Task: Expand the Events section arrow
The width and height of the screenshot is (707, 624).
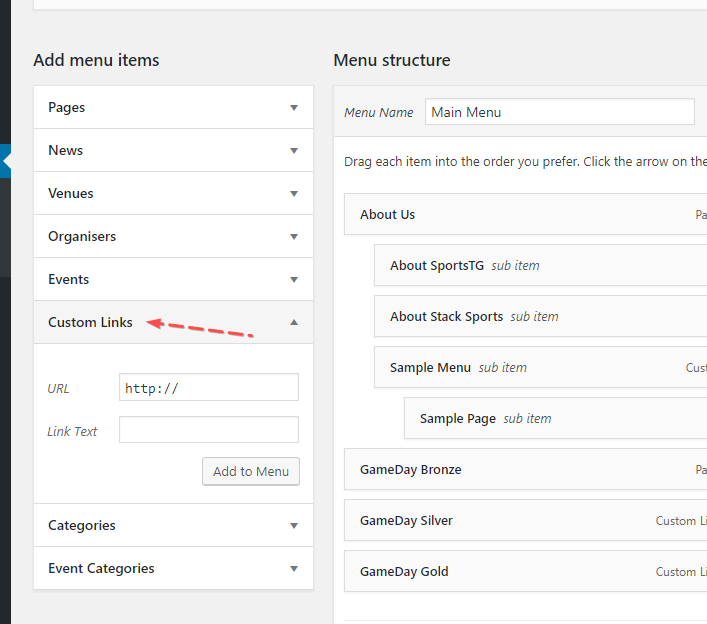Action: 294,280
